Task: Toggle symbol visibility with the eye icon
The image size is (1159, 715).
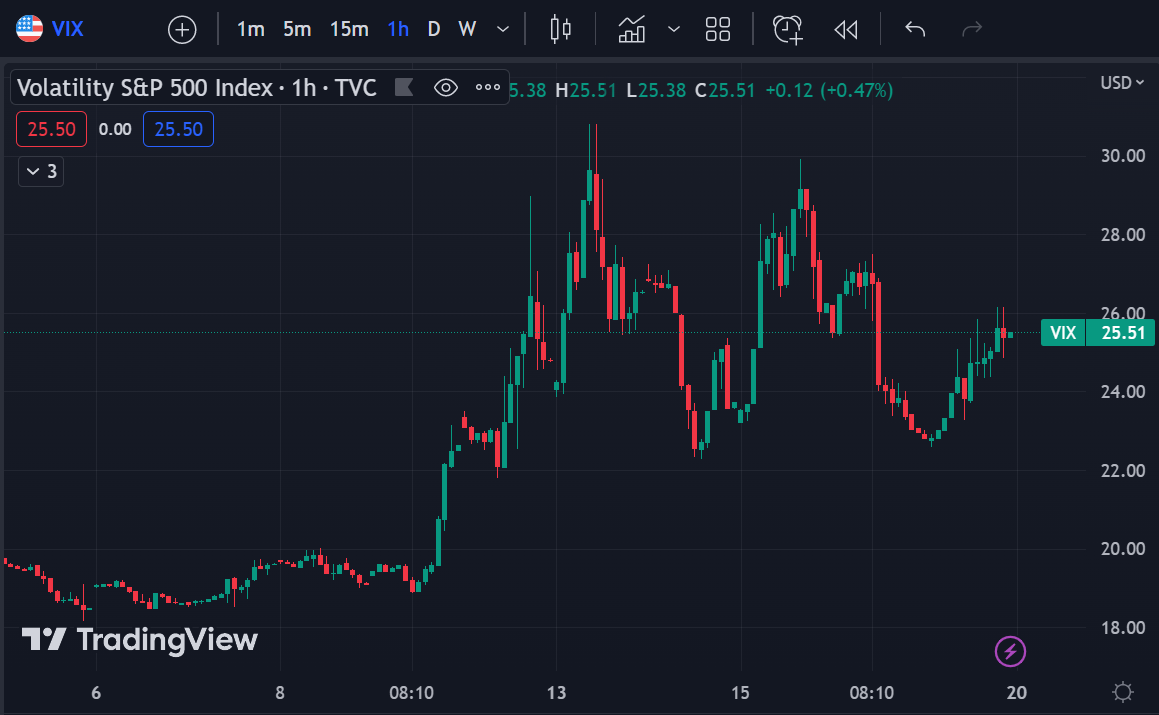Action: tap(446, 88)
